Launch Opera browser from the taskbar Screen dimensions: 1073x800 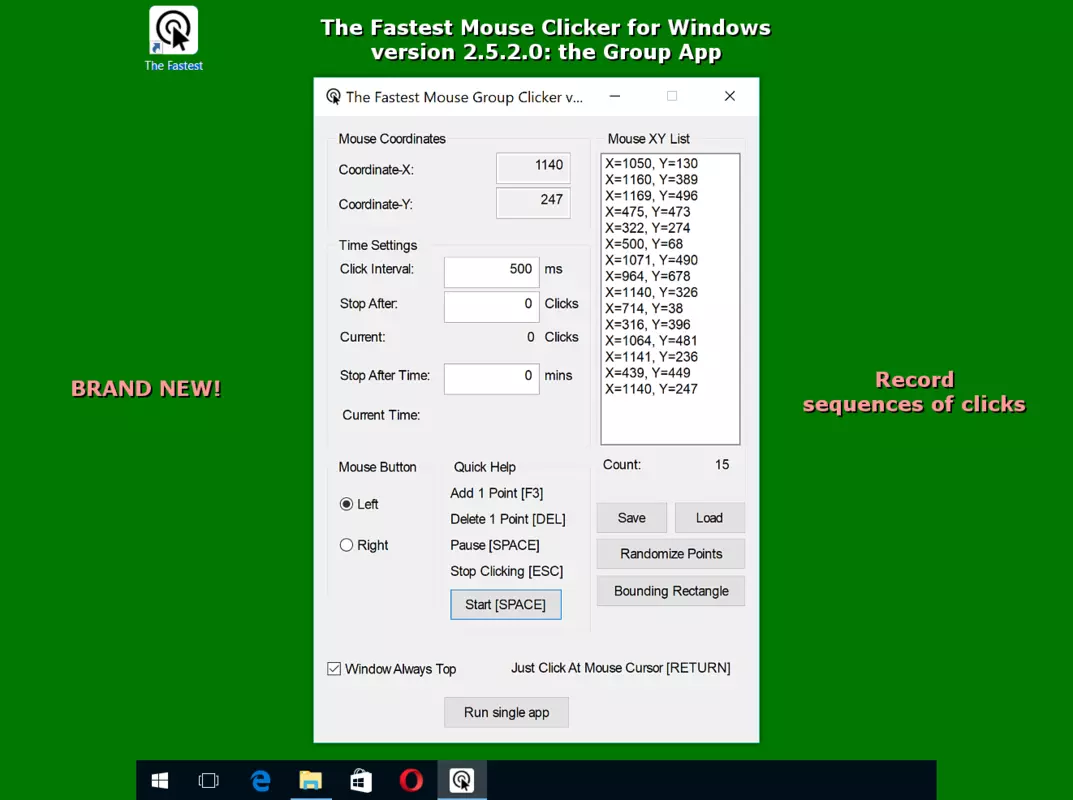pyautogui.click(x=411, y=780)
